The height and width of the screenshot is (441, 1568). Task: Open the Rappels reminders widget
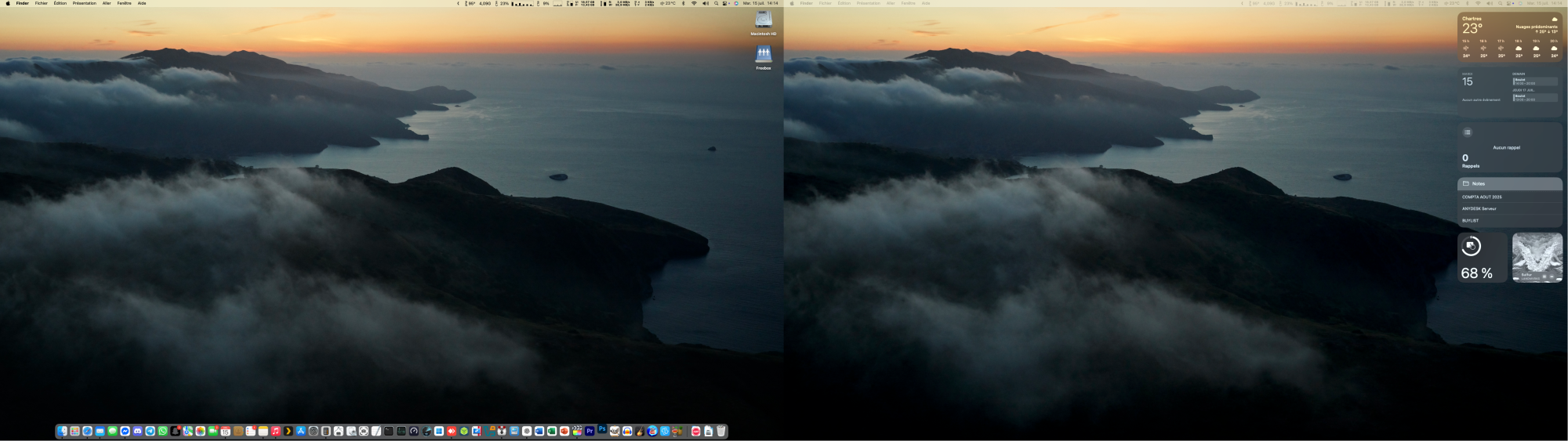(x=1510, y=147)
